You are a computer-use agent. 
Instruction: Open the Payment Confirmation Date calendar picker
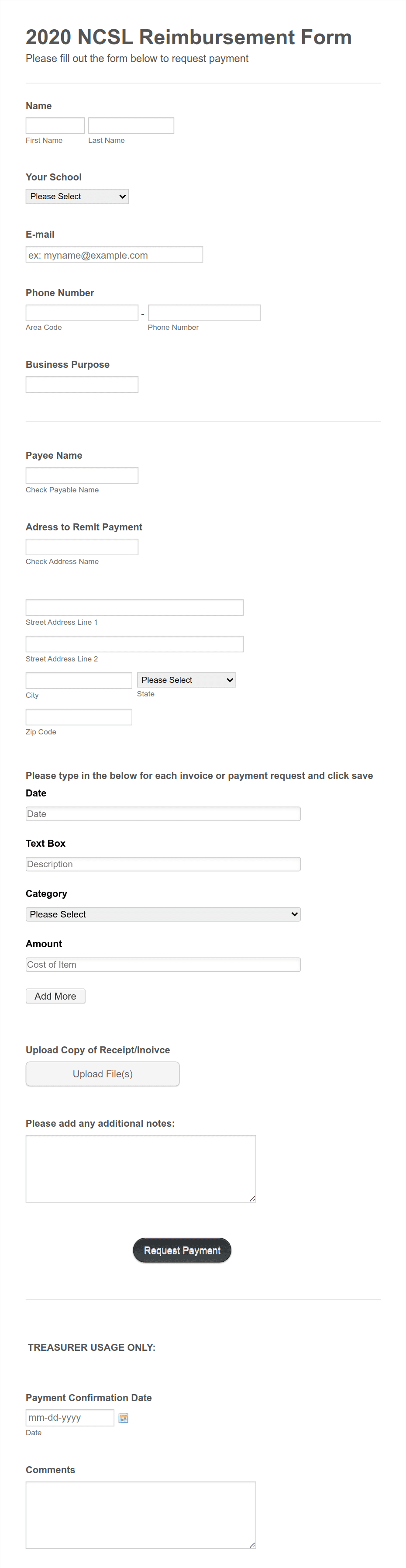[124, 1418]
